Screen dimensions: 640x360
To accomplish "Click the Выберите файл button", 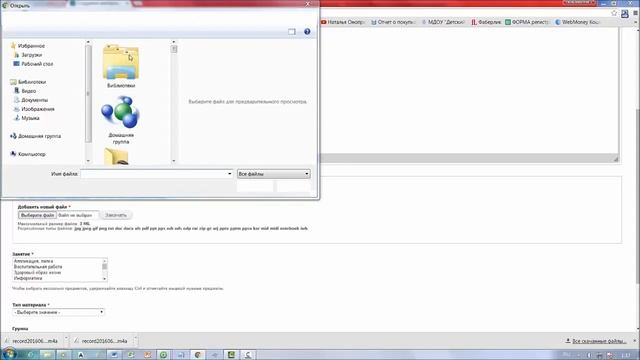I will 37,215.
